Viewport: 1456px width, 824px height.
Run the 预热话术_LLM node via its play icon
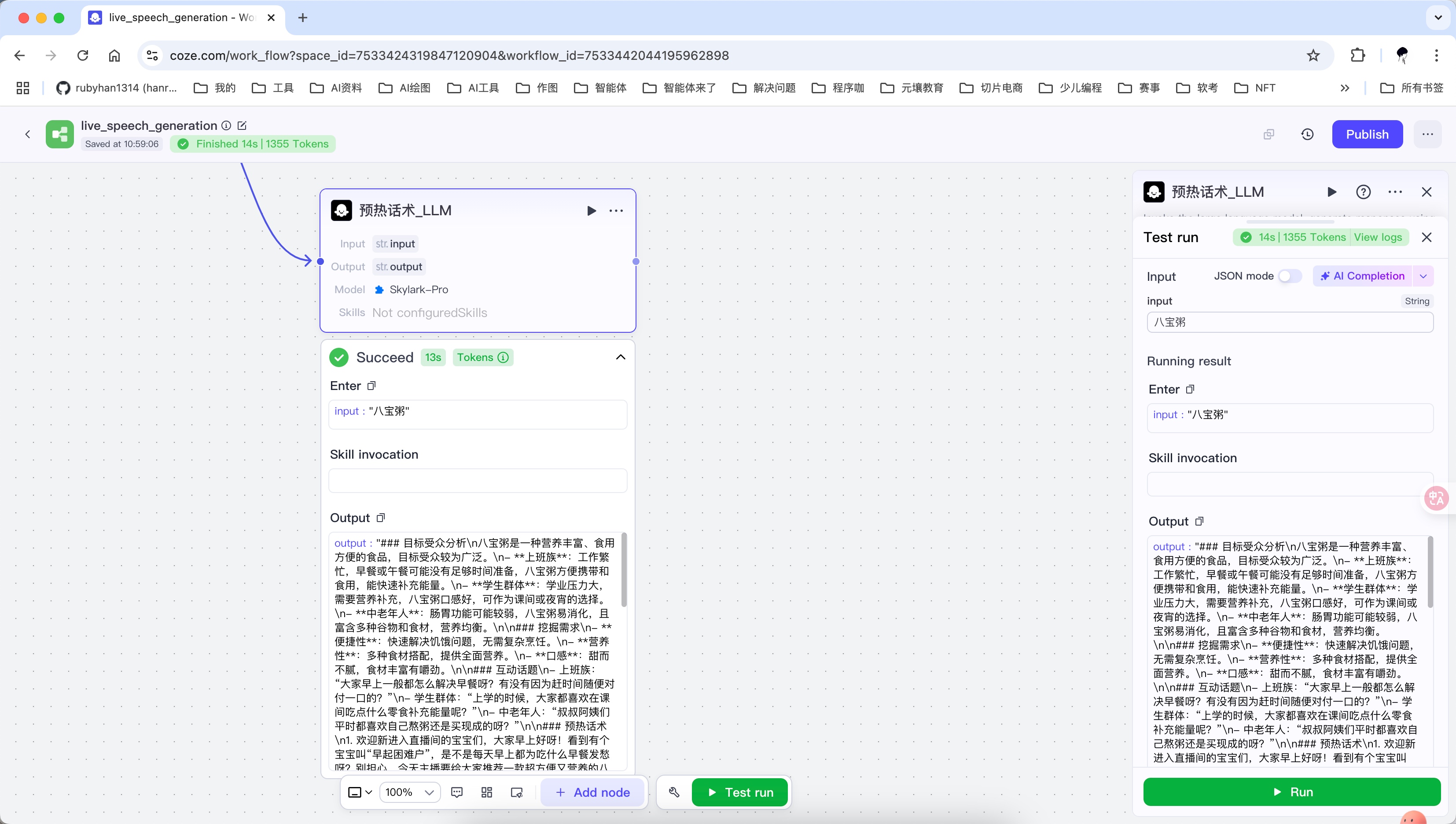[x=592, y=210]
